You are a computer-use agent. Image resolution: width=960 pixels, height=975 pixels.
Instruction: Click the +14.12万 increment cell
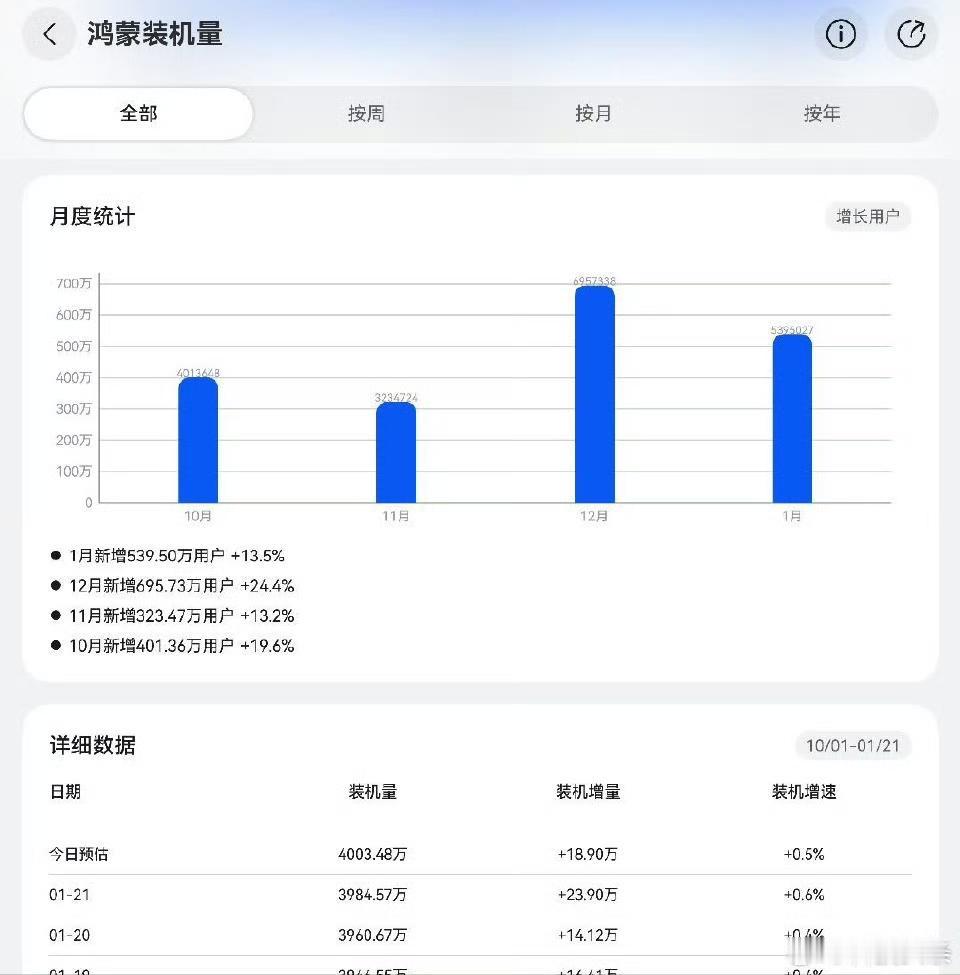(588, 935)
